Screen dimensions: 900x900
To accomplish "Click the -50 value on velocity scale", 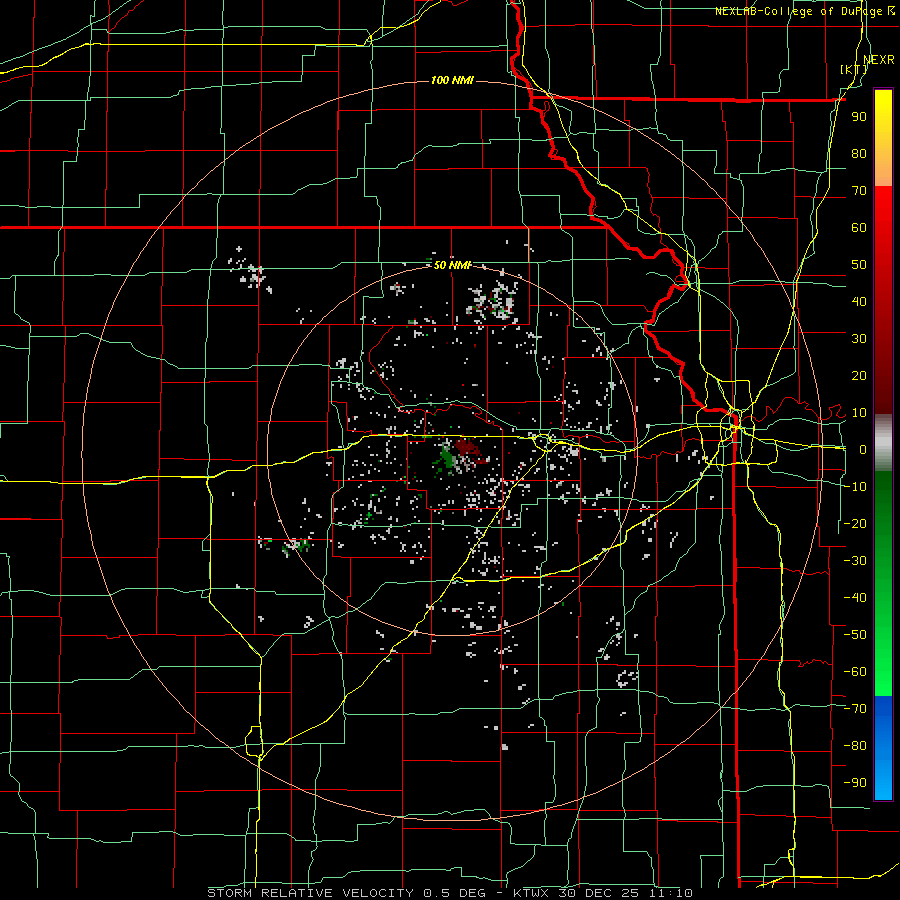I will click(x=855, y=634).
